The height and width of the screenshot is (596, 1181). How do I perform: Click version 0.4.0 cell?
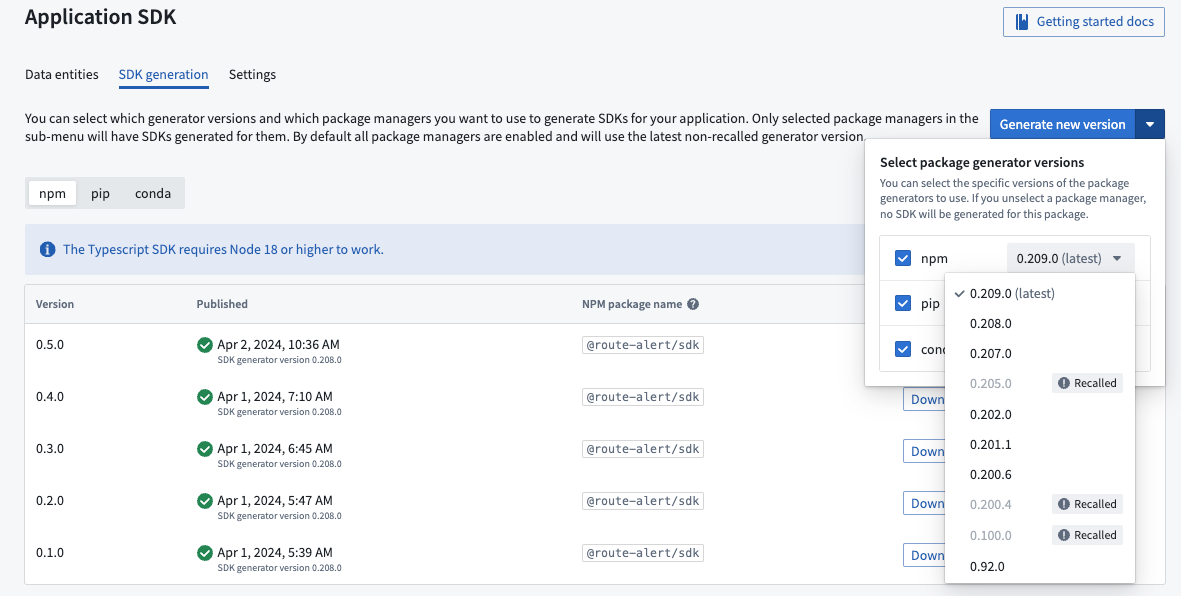[50, 396]
